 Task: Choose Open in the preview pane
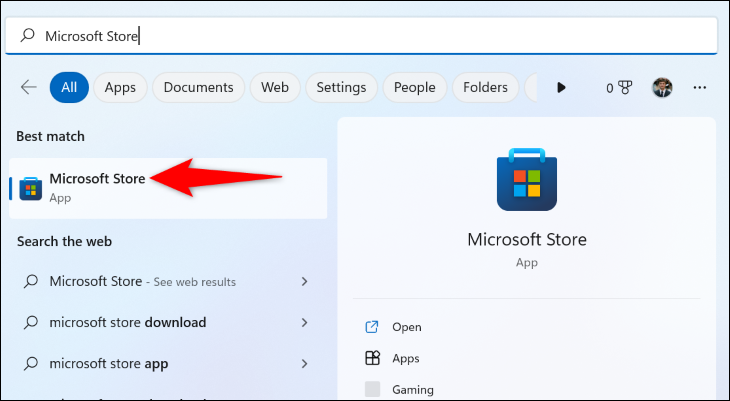[x=407, y=327]
